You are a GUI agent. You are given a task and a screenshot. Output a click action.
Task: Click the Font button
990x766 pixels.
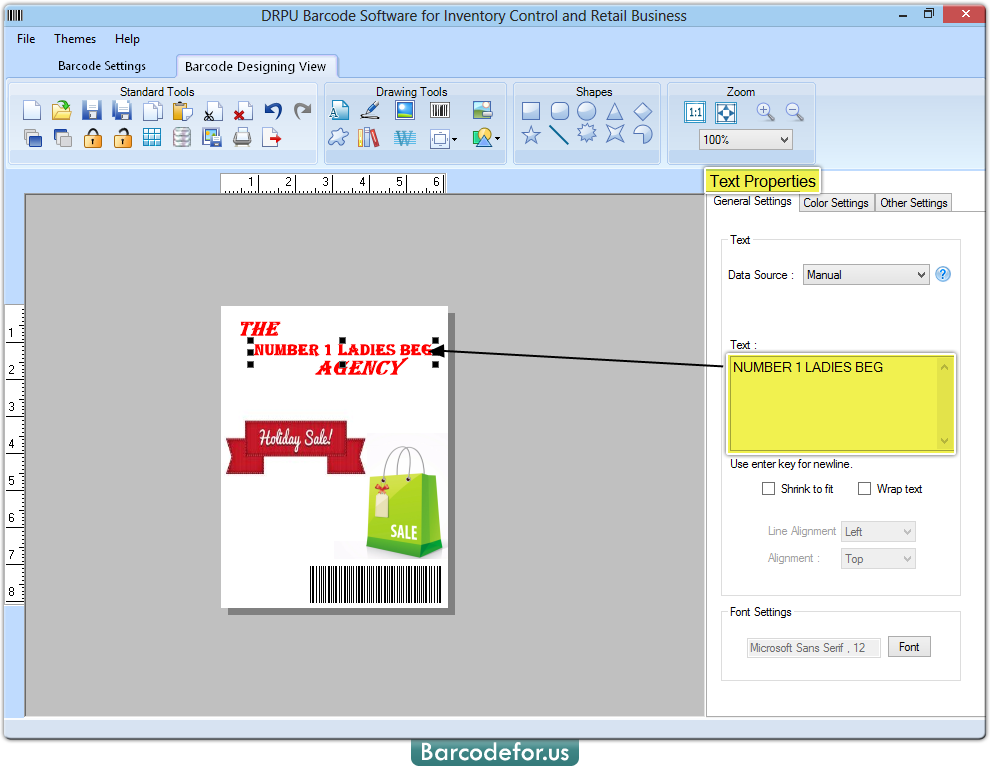[908, 646]
